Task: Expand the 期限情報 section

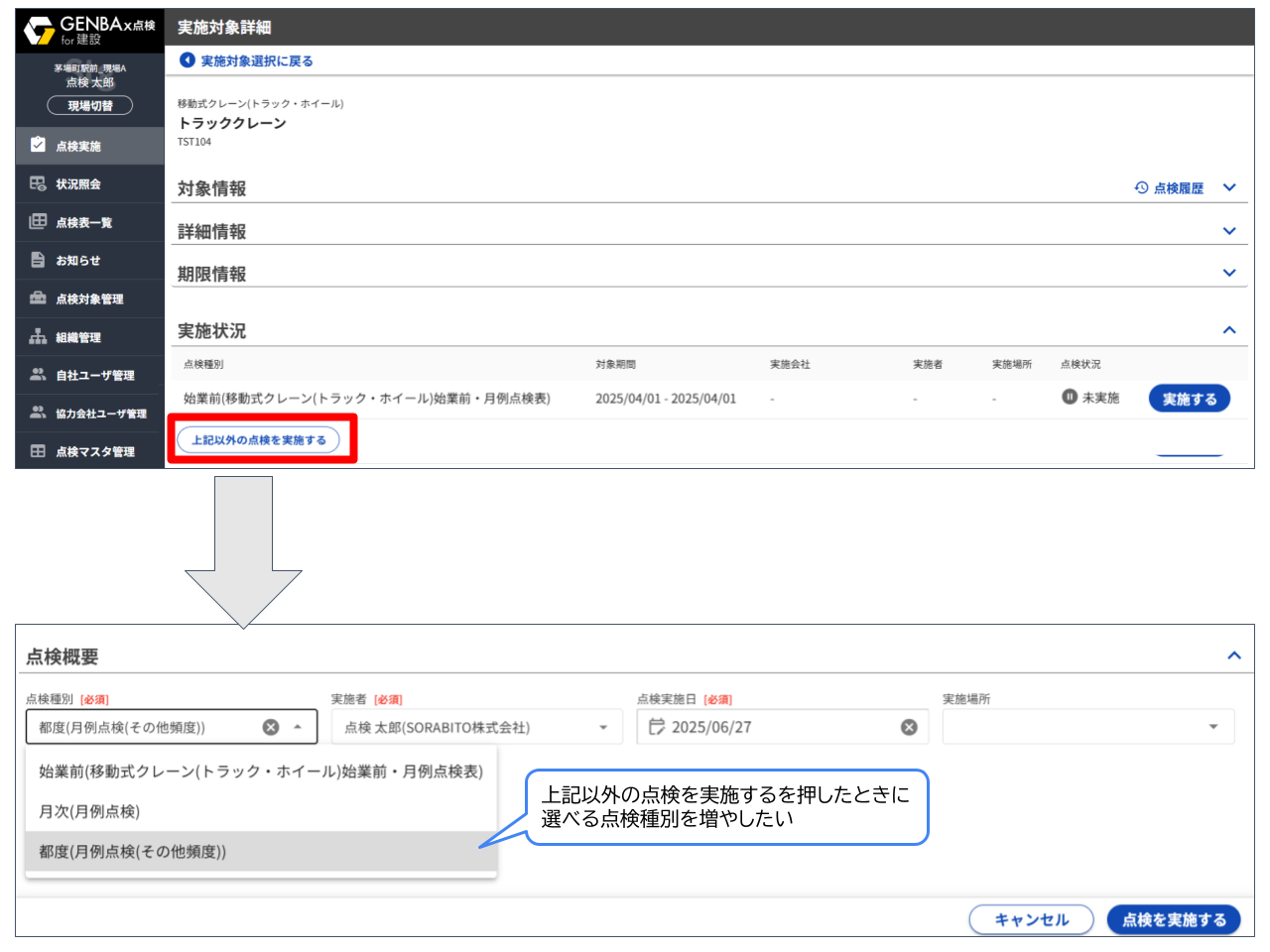Action: 1229,274
